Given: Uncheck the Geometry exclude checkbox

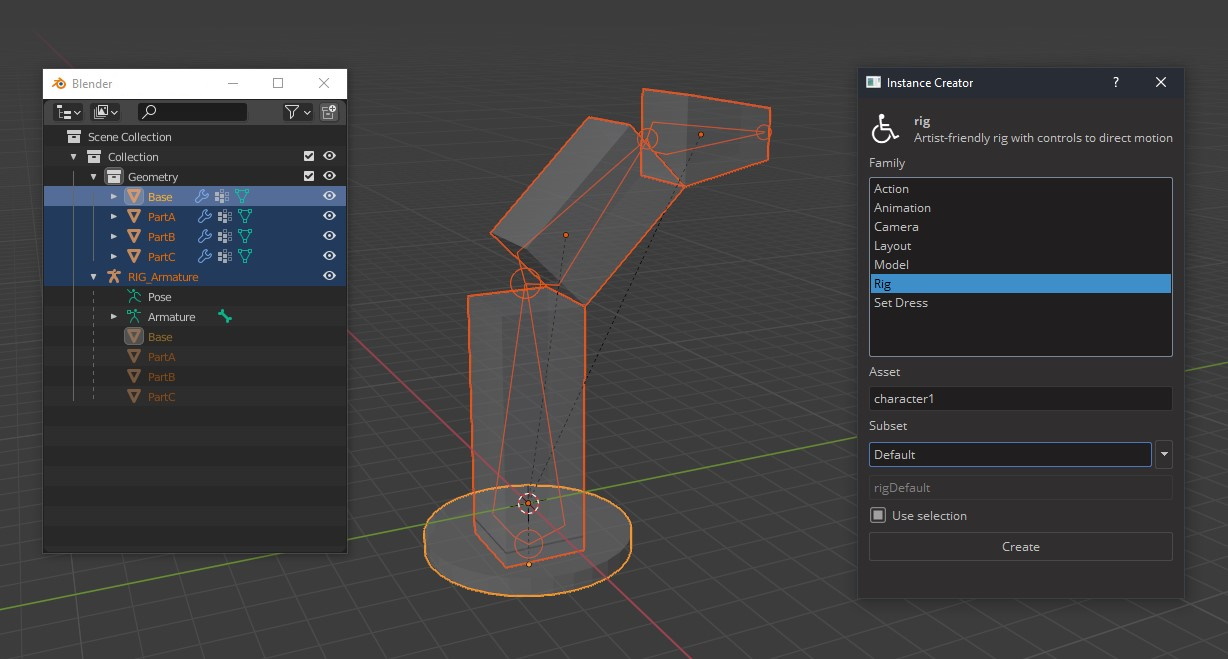Looking at the screenshot, I should pos(309,176).
